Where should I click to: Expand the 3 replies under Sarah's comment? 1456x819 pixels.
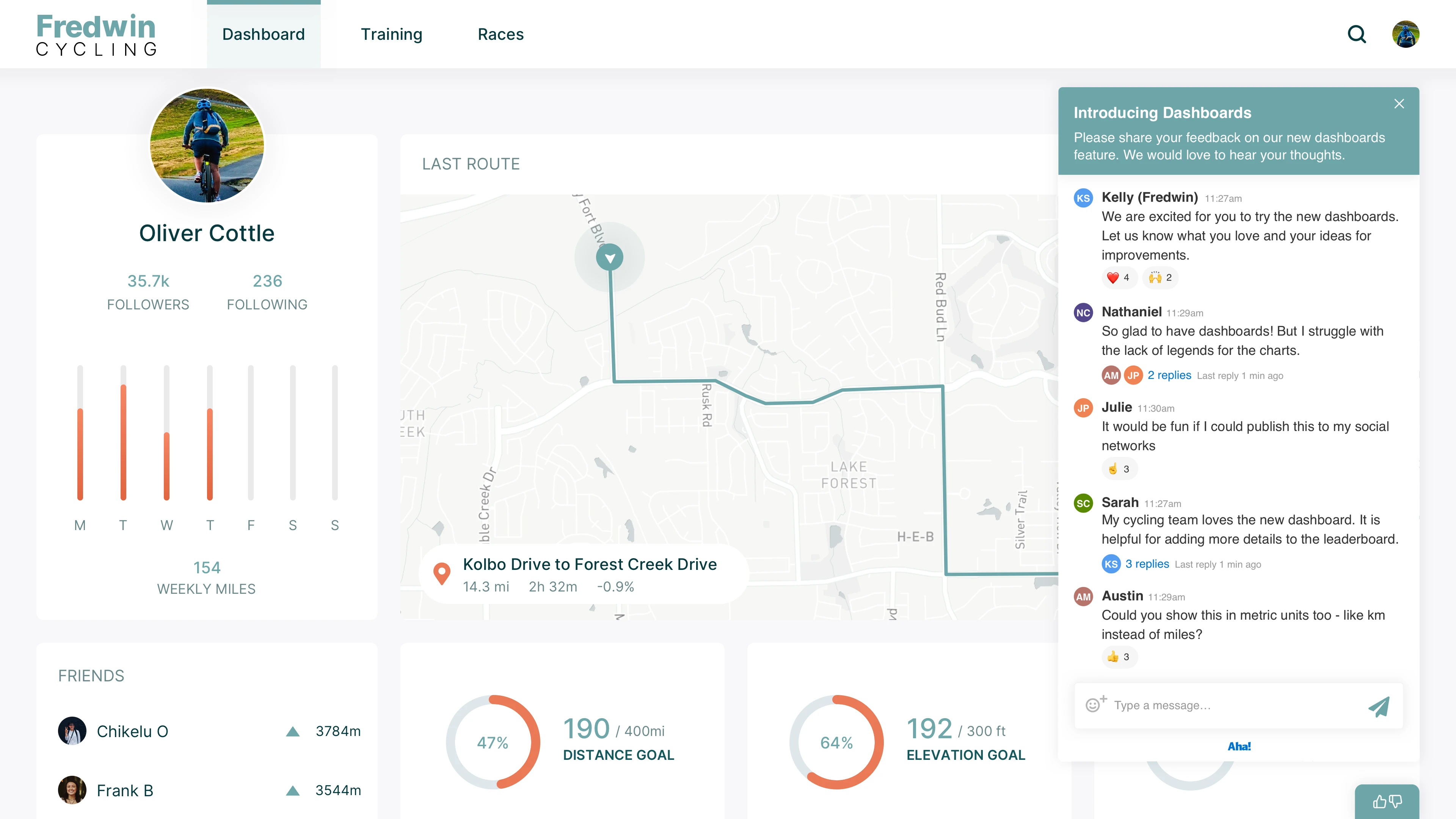(1147, 564)
